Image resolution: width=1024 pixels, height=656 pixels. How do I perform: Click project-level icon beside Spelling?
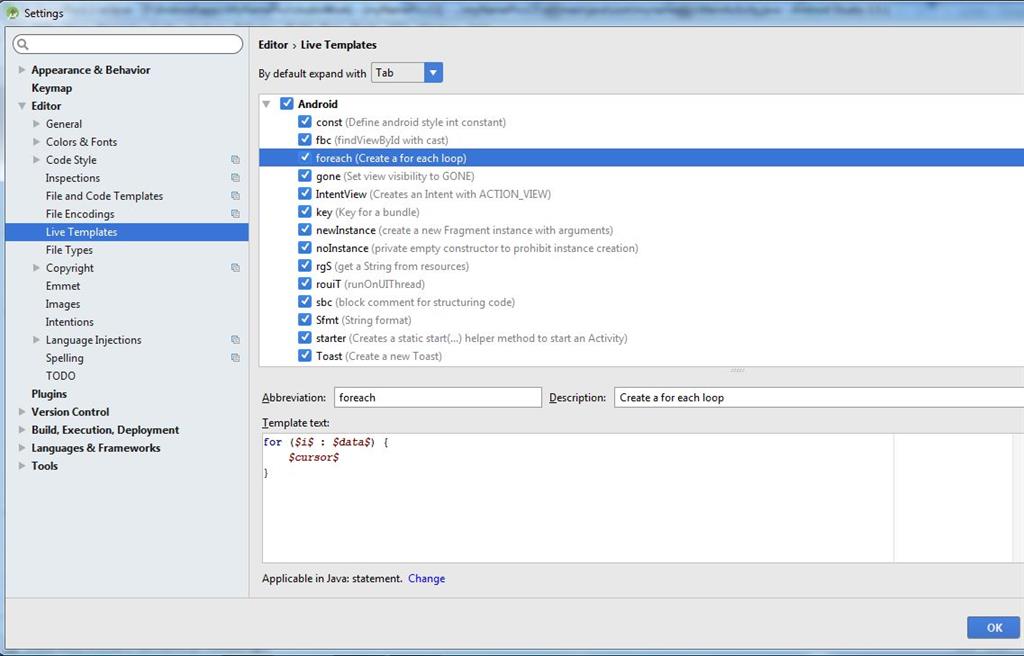pyautogui.click(x=235, y=358)
